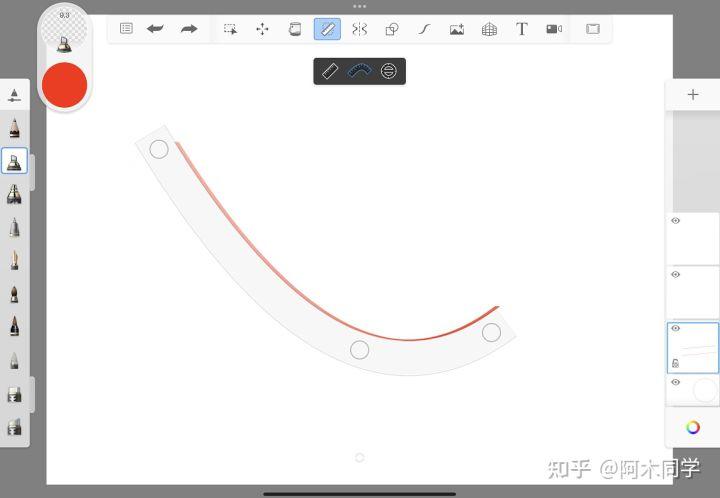Tap the small circle below the canvas
The image size is (720, 498).
click(x=360, y=457)
